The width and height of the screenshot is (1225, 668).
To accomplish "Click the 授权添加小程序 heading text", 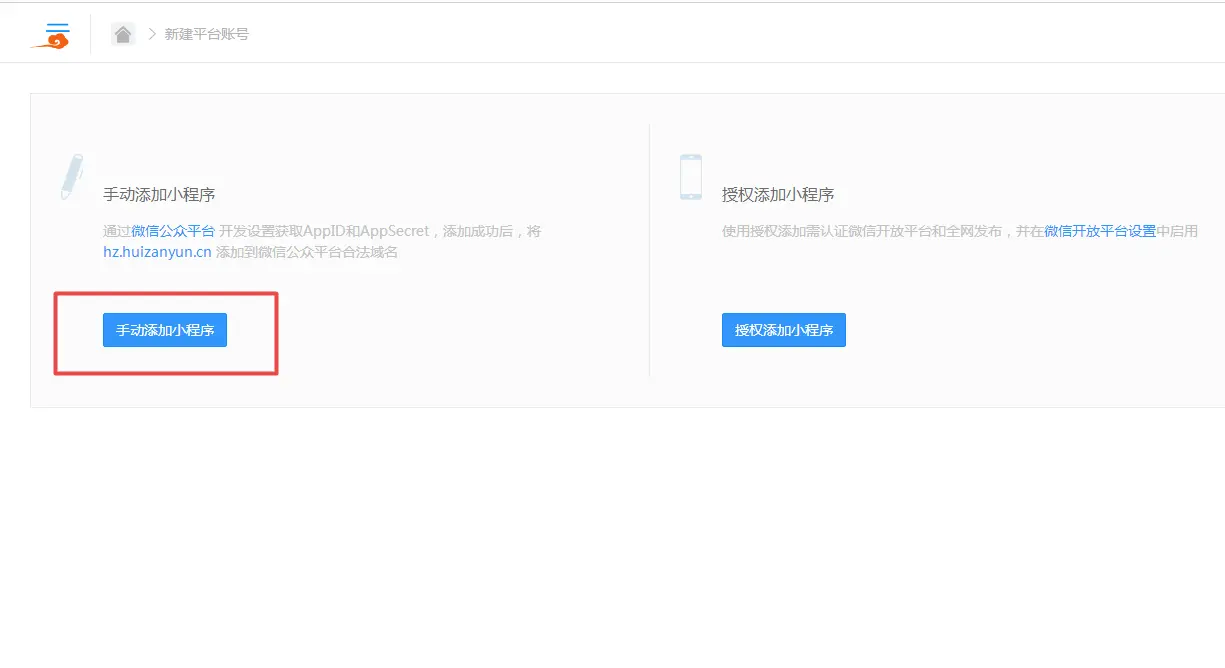I will coord(778,194).
